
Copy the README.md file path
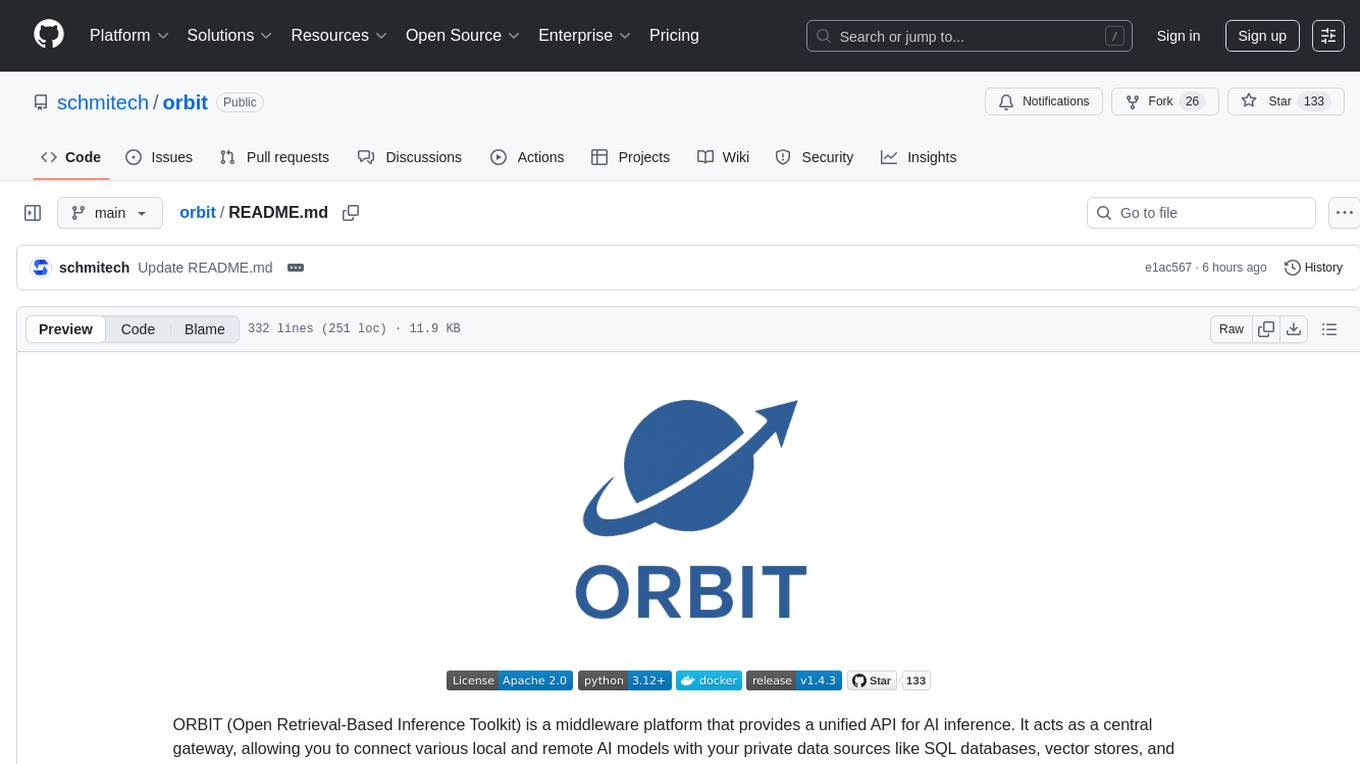pyautogui.click(x=350, y=213)
